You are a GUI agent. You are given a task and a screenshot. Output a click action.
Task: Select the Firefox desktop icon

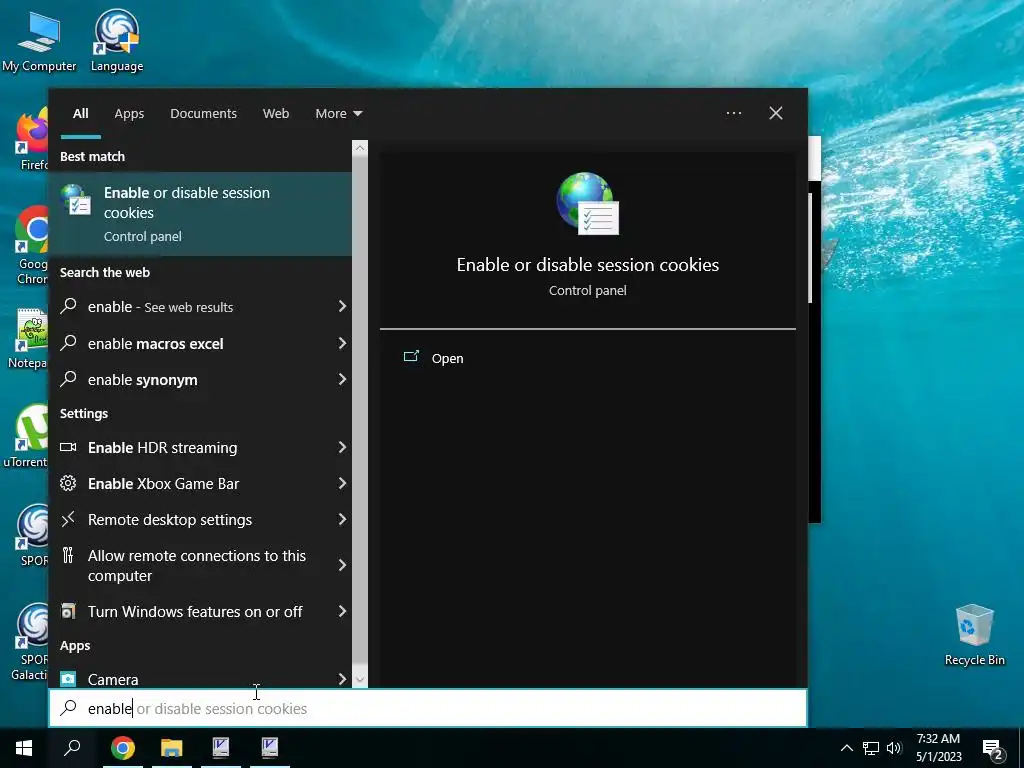tap(33, 139)
